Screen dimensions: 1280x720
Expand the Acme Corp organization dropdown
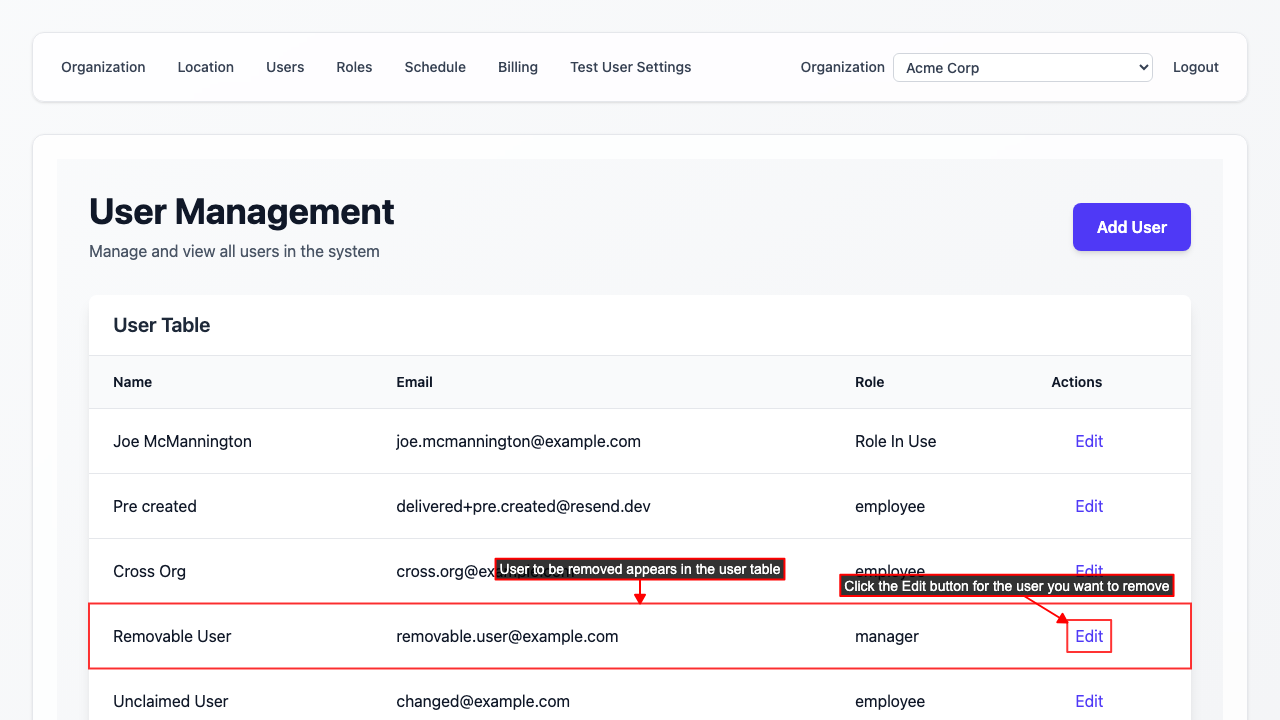tap(1022, 68)
